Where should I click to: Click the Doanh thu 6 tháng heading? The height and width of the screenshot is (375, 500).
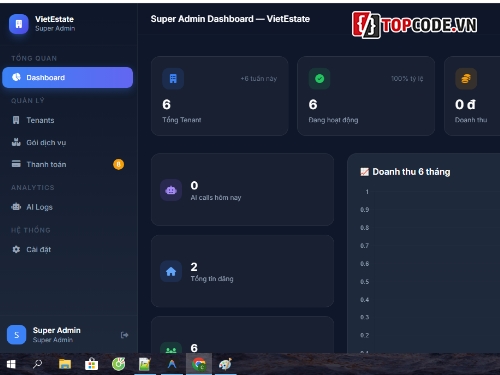click(x=411, y=172)
